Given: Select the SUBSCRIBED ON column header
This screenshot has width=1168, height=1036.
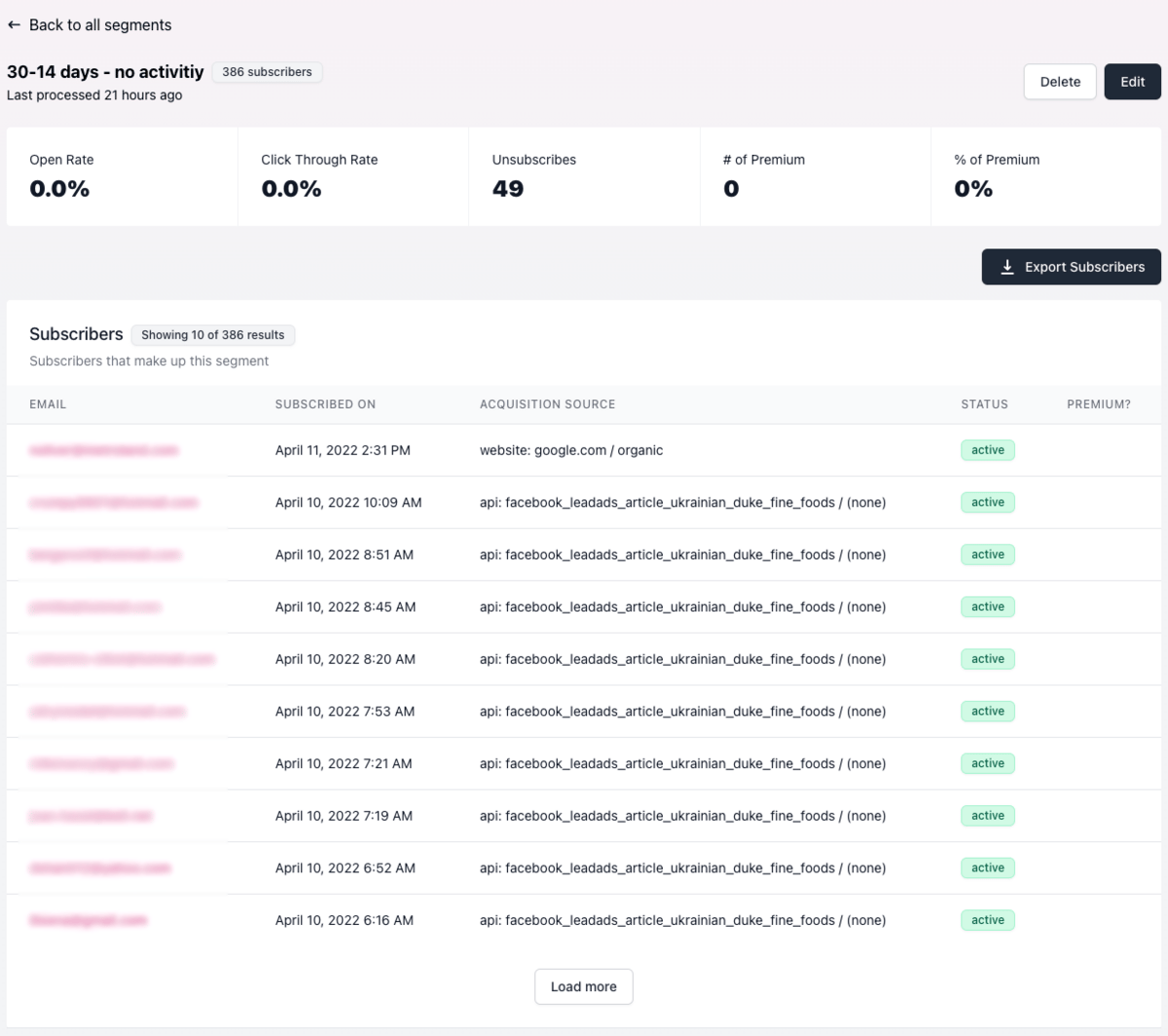Looking at the screenshot, I should tap(325, 404).
